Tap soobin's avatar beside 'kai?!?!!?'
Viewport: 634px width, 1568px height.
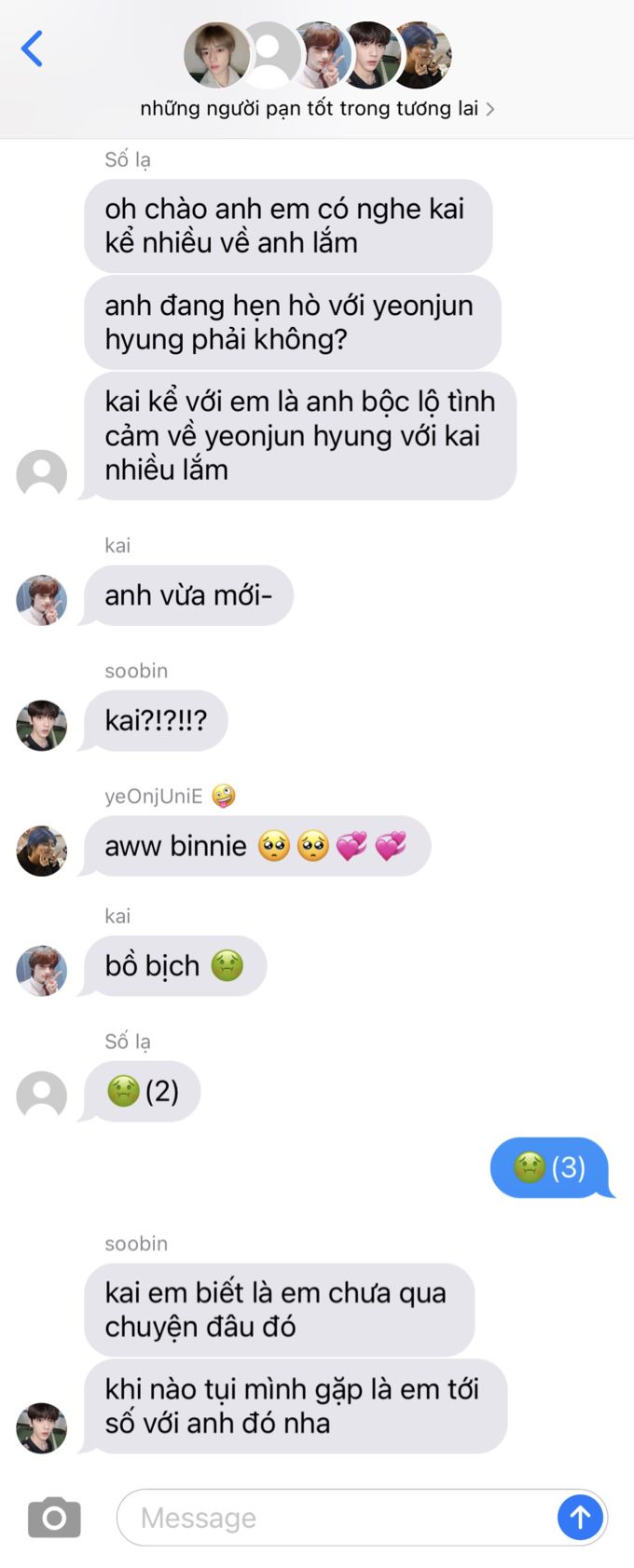coord(42,726)
